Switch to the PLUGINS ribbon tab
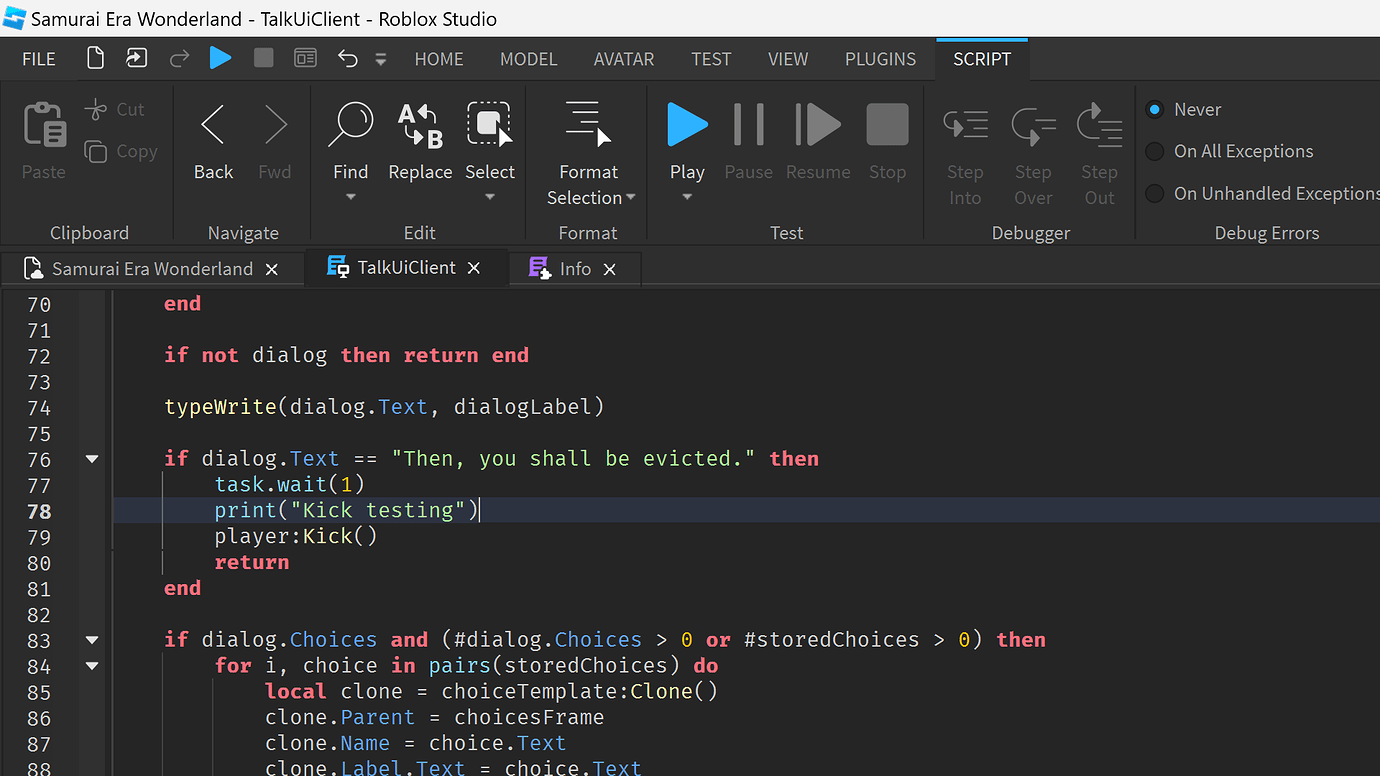Screen dimensions: 1380x776 (x=880, y=59)
